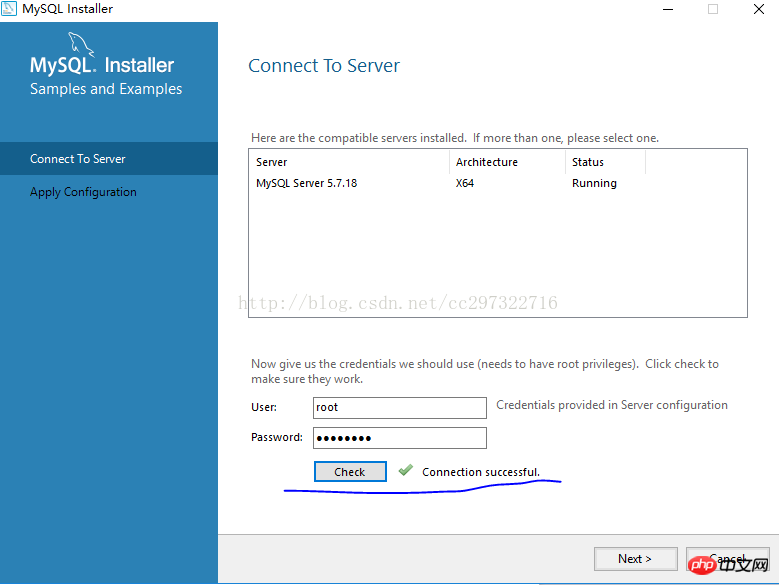Focus the Password input field
The width and height of the screenshot is (779, 585).
coord(400,438)
